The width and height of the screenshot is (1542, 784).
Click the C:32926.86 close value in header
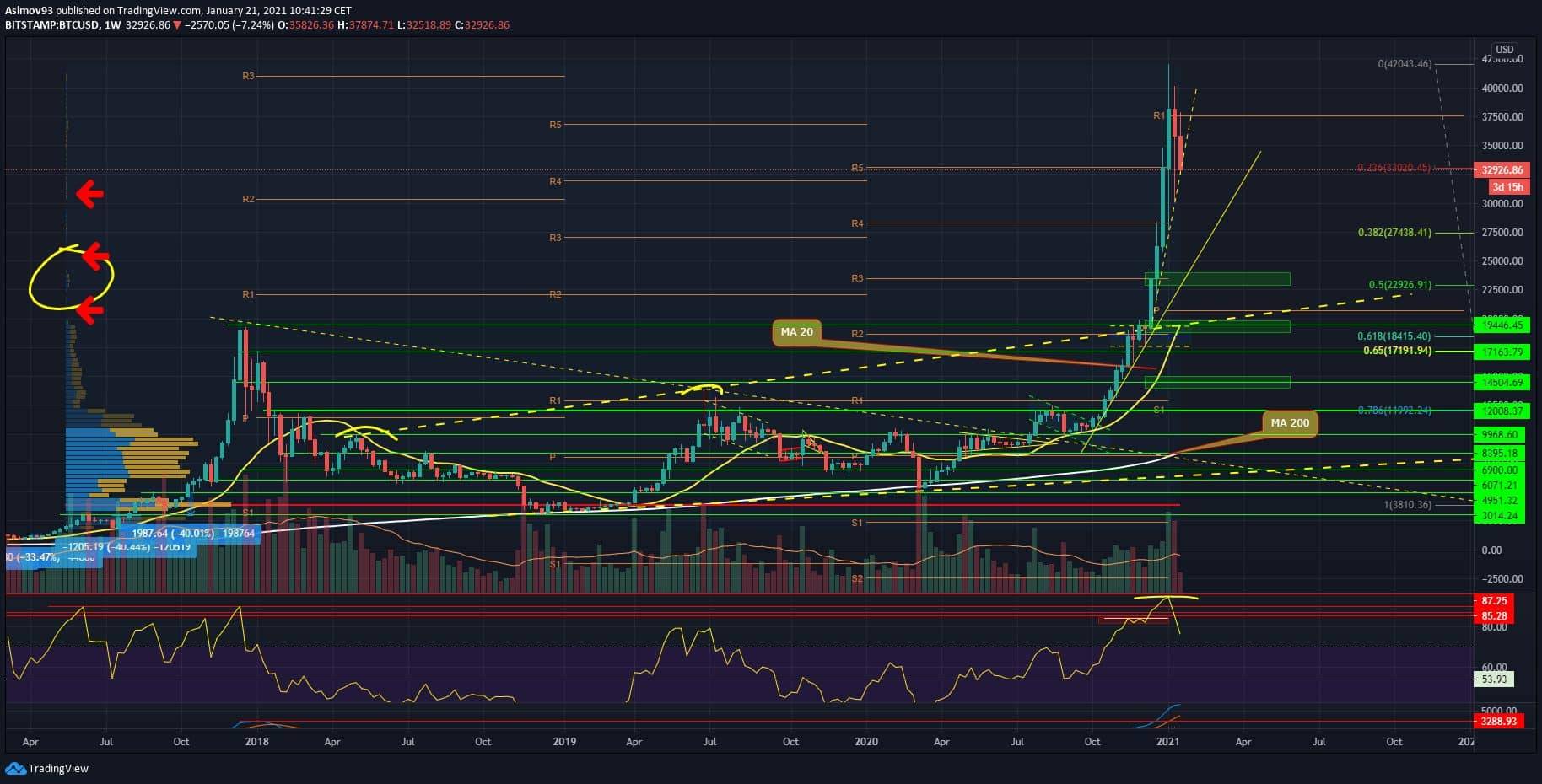pyautogui.click(x=483, y=25)
